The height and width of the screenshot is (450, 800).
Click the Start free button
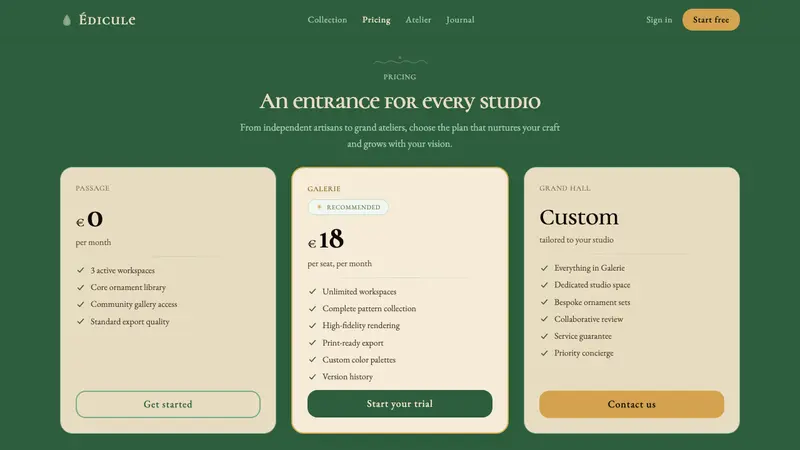[711, 20]
